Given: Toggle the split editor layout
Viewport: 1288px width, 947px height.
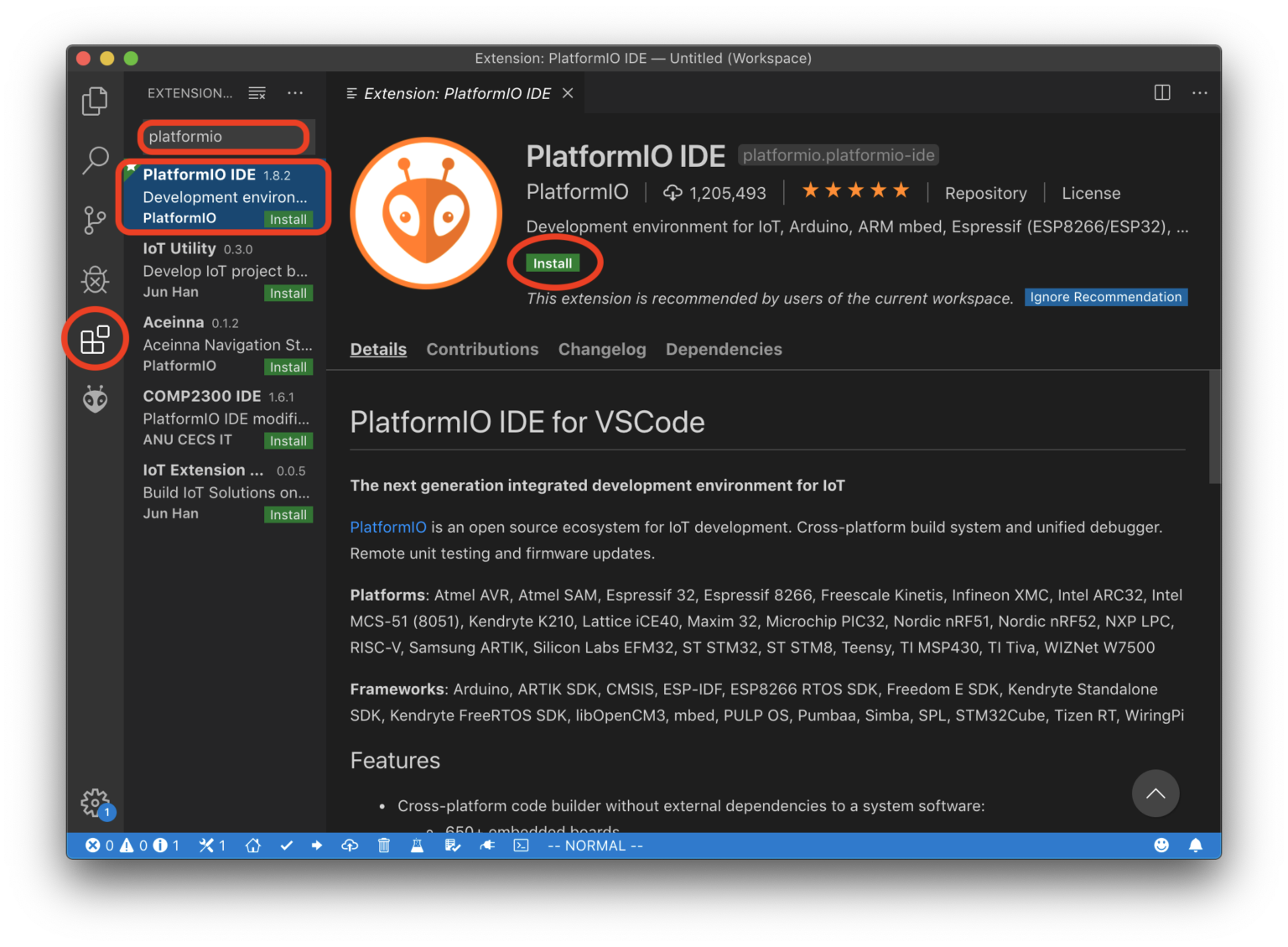Looking at the screenshot, I should click(1161, 93).
